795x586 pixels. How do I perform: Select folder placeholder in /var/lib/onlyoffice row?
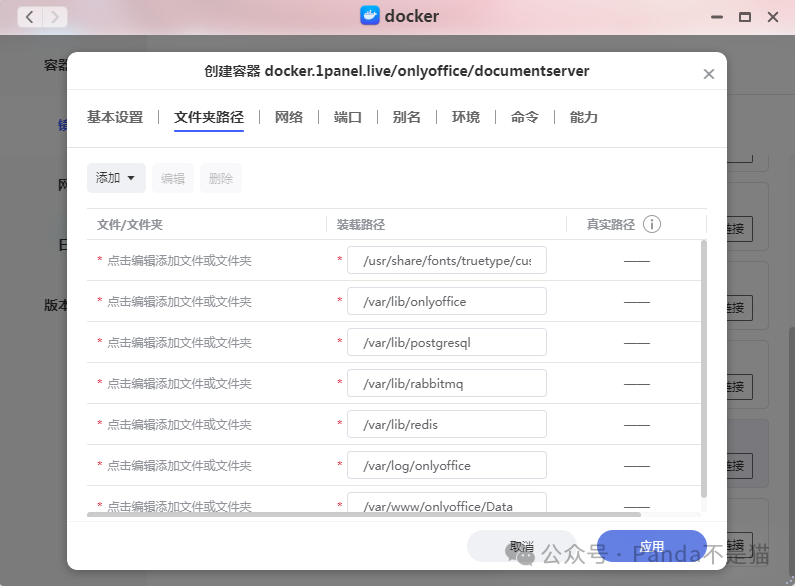[179, 302]
